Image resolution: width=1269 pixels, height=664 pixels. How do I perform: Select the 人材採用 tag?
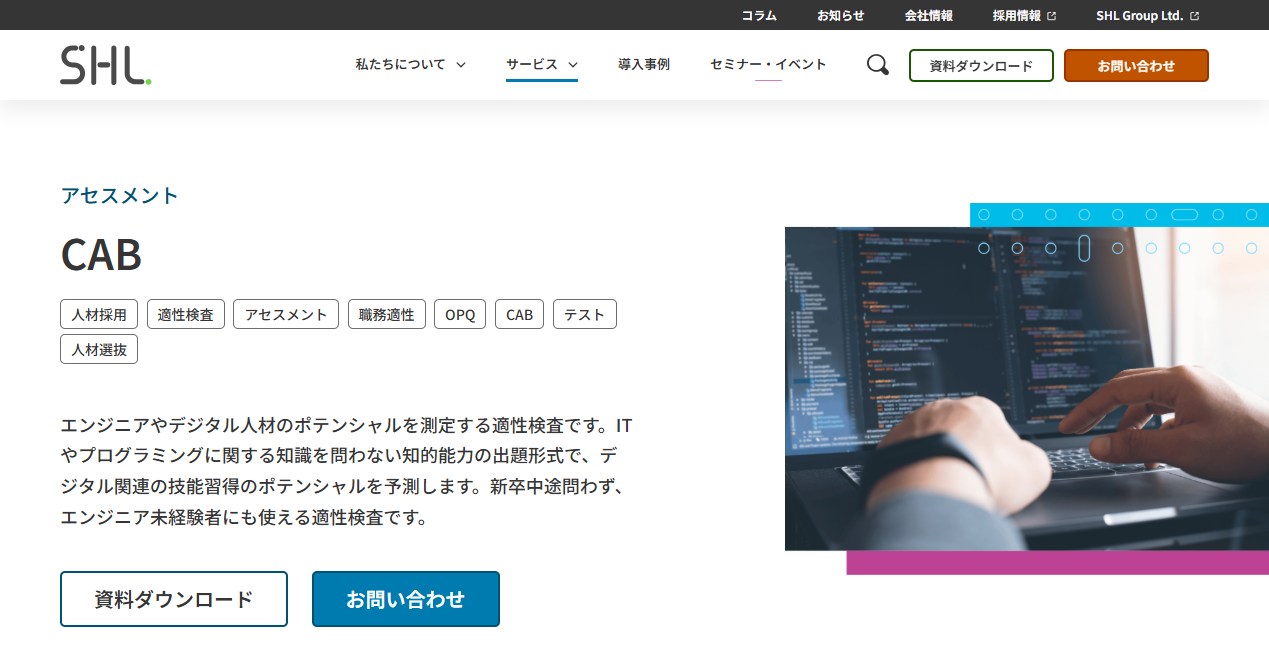click(x=99, y=314)
